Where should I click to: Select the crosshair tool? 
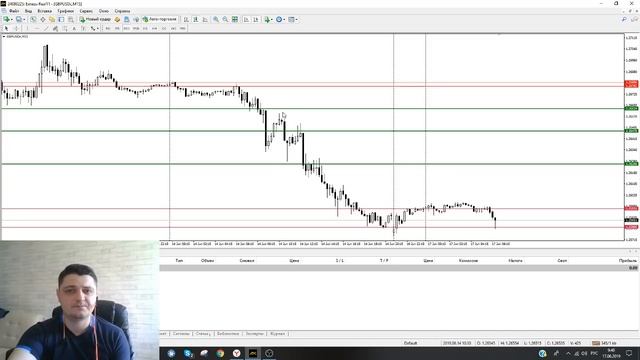click(16, 29)
